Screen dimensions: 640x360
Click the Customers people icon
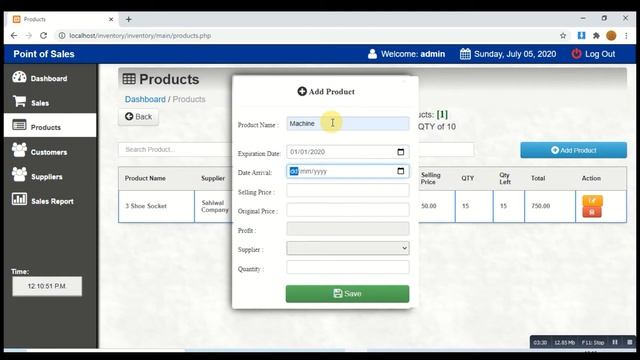(19, 150)
